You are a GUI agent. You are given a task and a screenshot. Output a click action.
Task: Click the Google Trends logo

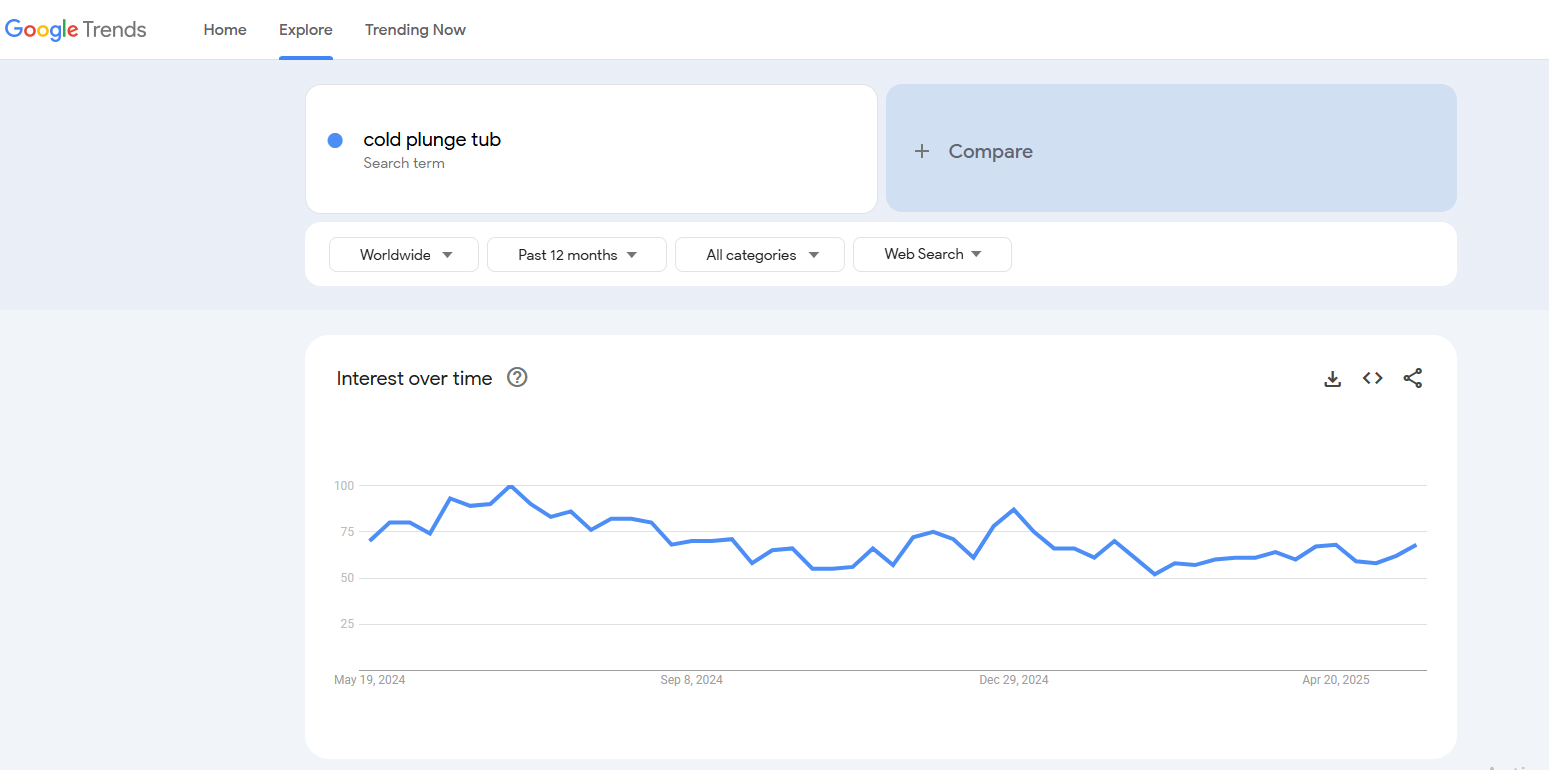click(x=76, y=30)
